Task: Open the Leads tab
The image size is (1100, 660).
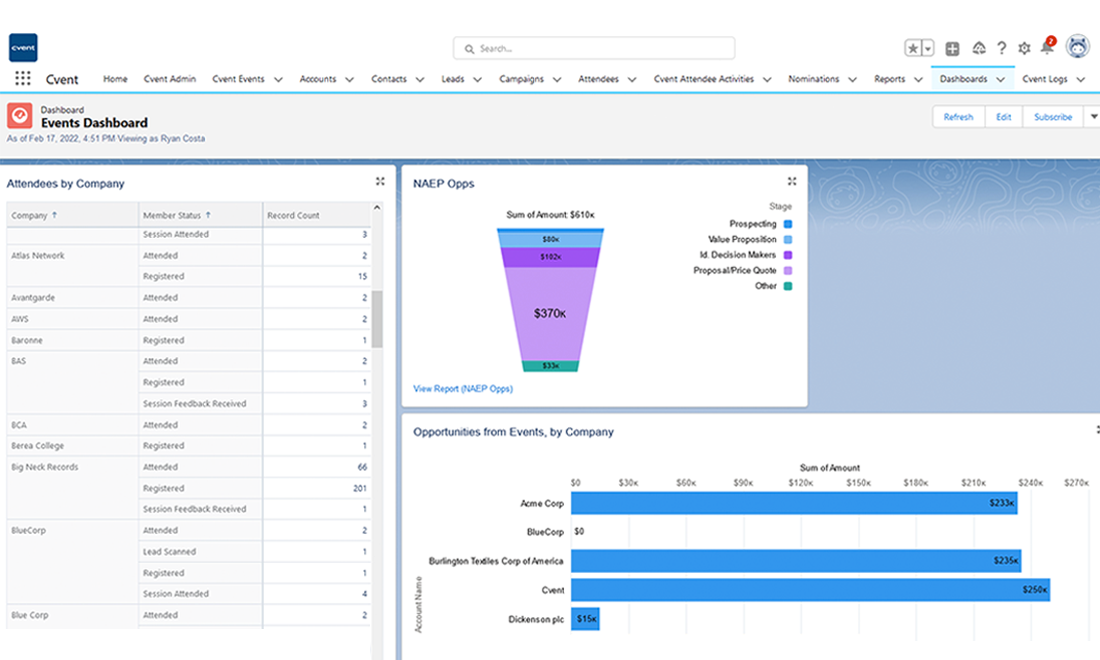Action: click(452, 79)
